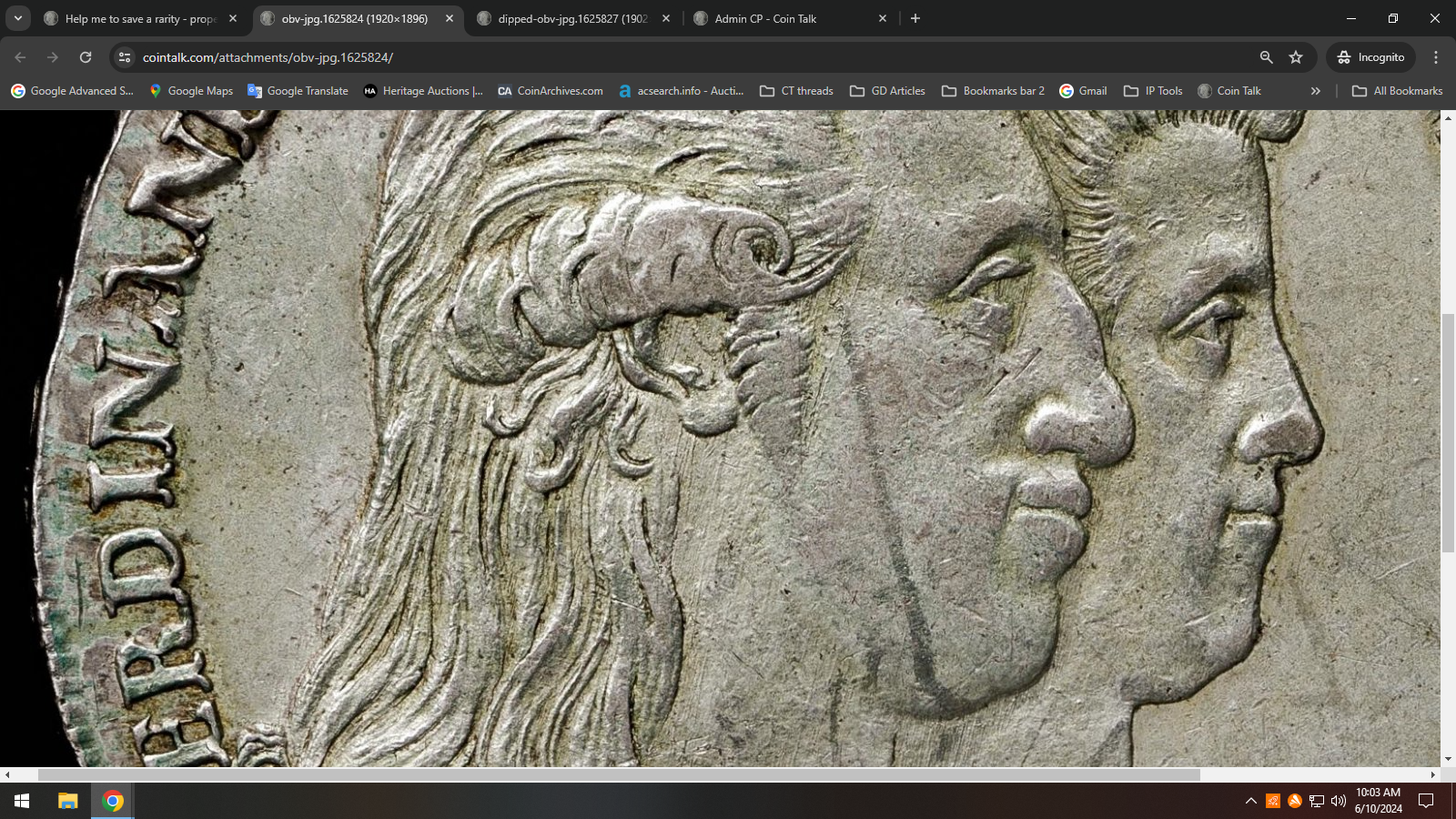This screenshot has height=819, width=1456.
Task: Bookmark this page with the star icon
Action: click(x=1296, y=57)
